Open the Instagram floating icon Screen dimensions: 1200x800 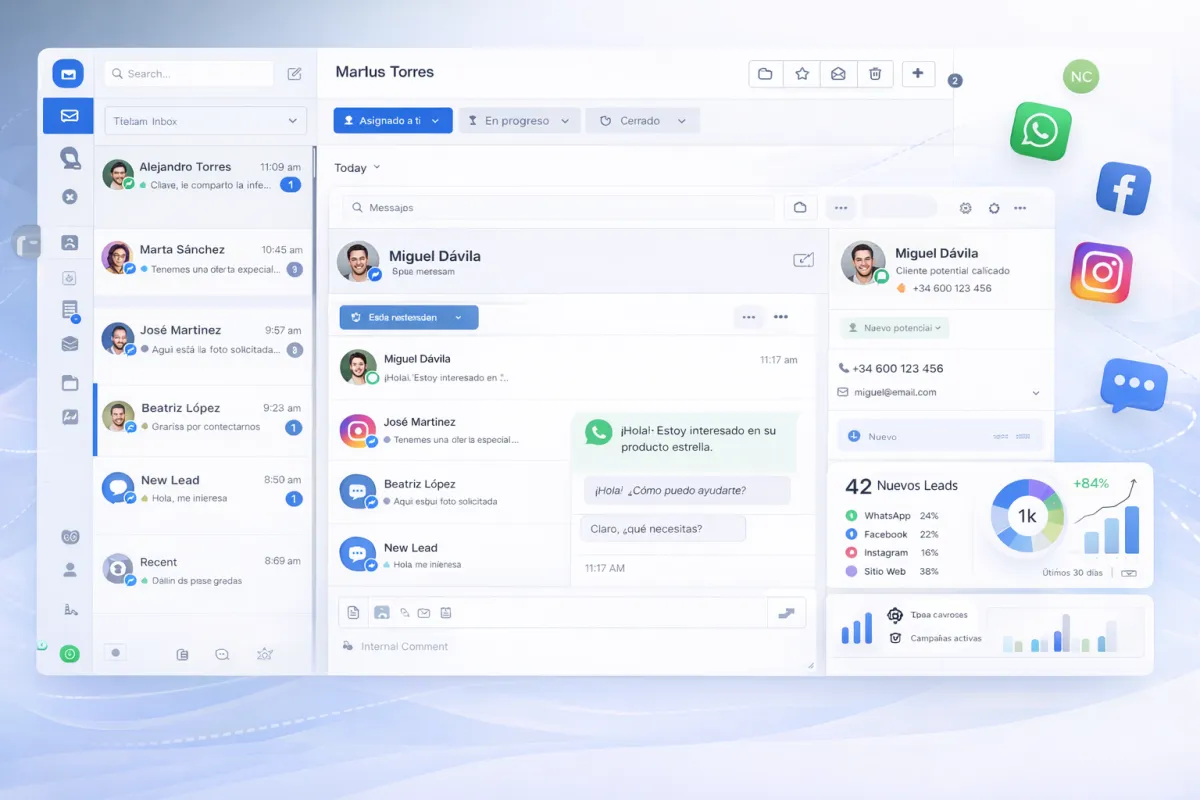[1101, 271]
